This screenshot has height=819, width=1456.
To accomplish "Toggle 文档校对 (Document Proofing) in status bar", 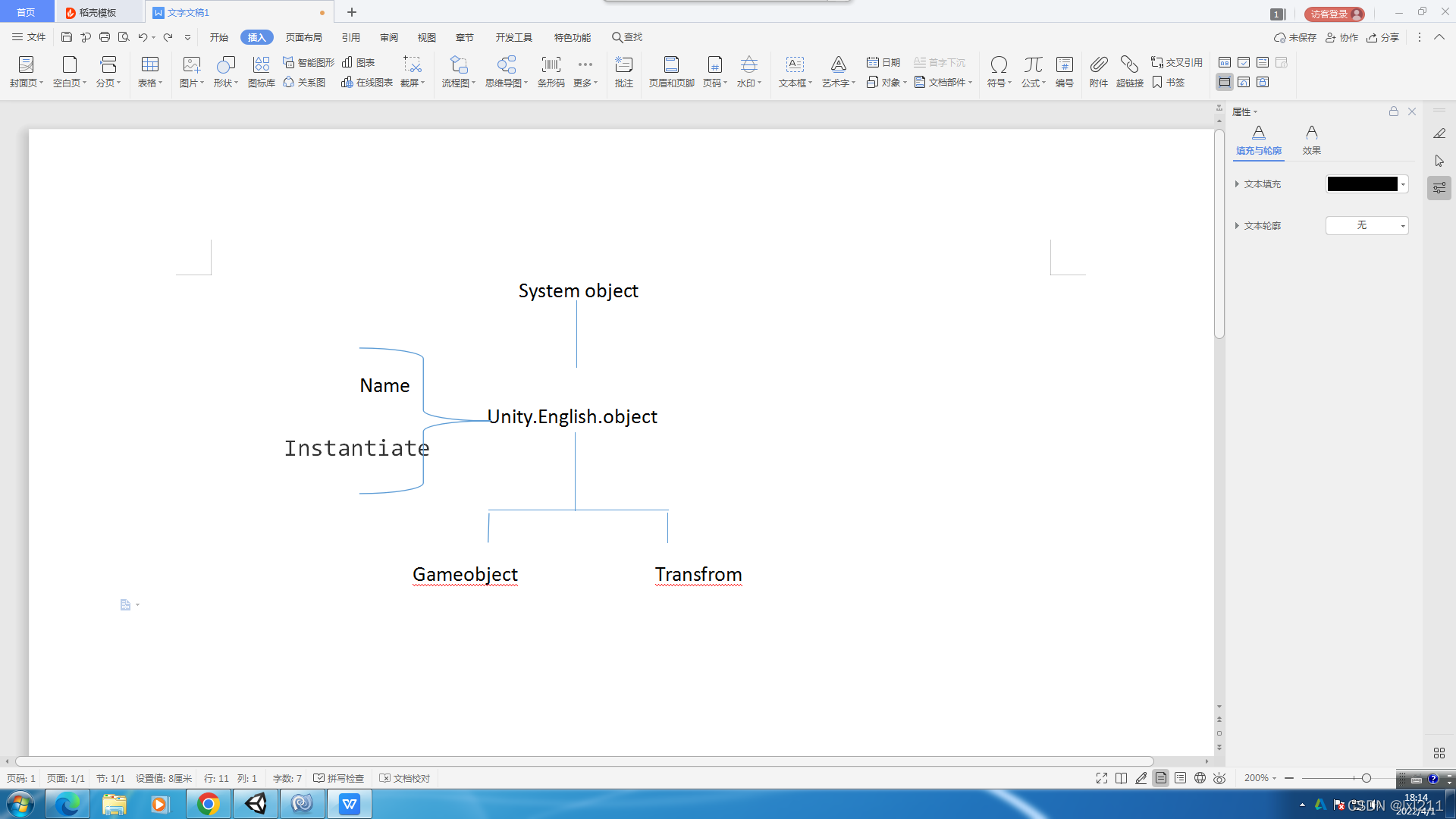I will point(406,778).
